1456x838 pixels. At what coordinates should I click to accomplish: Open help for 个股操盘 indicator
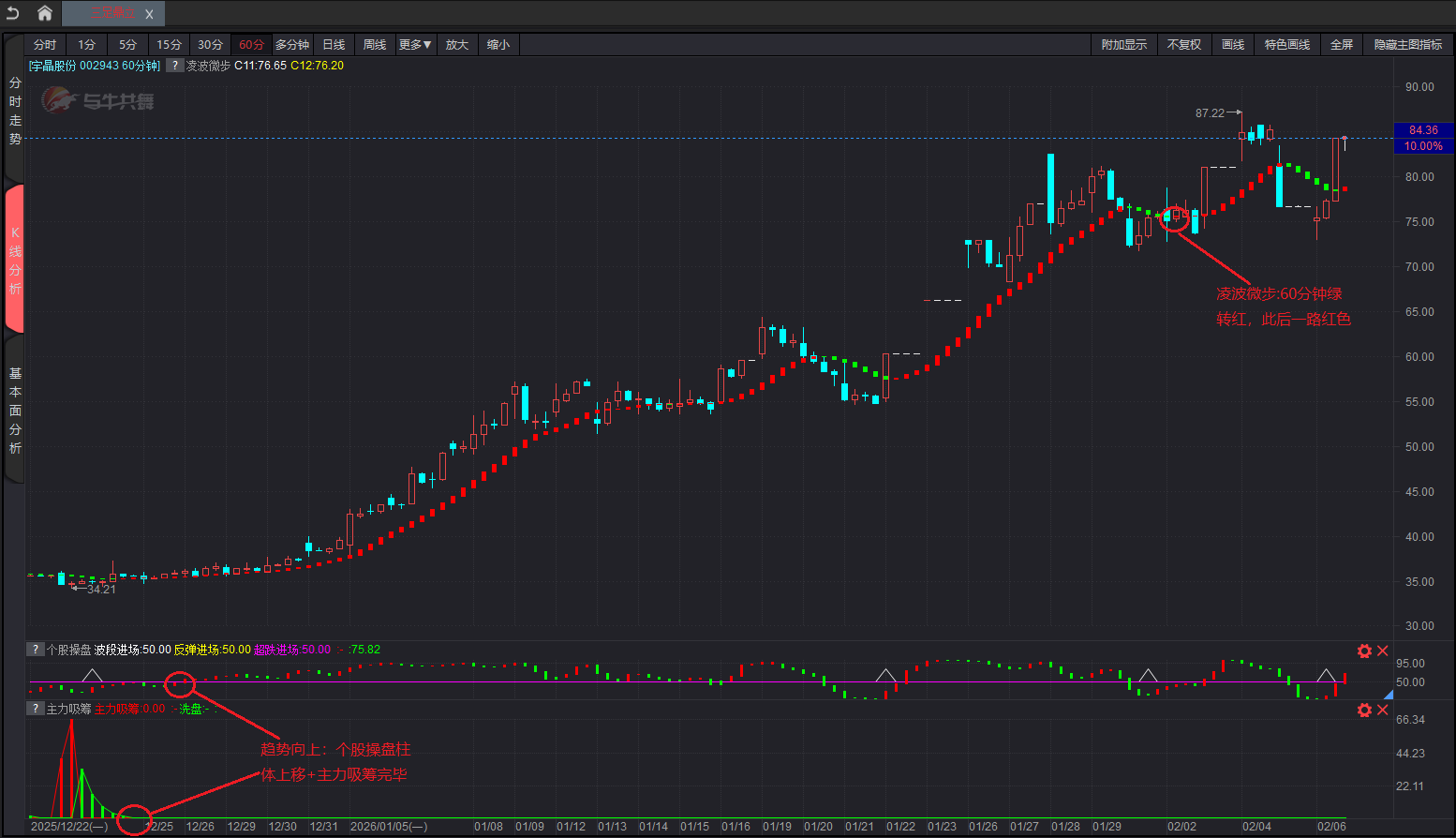35,650
